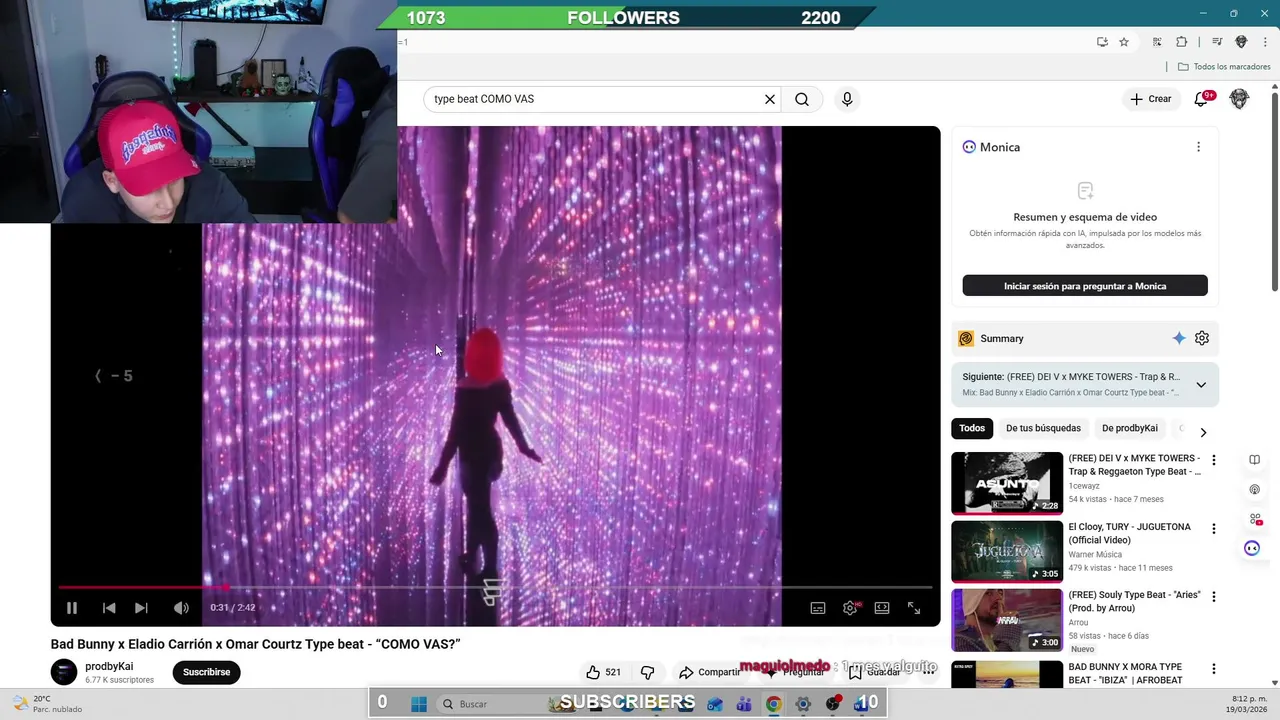Screen dimensions: 1280x720
Task: Click the Compartir share button
Action: coord(709,672)
